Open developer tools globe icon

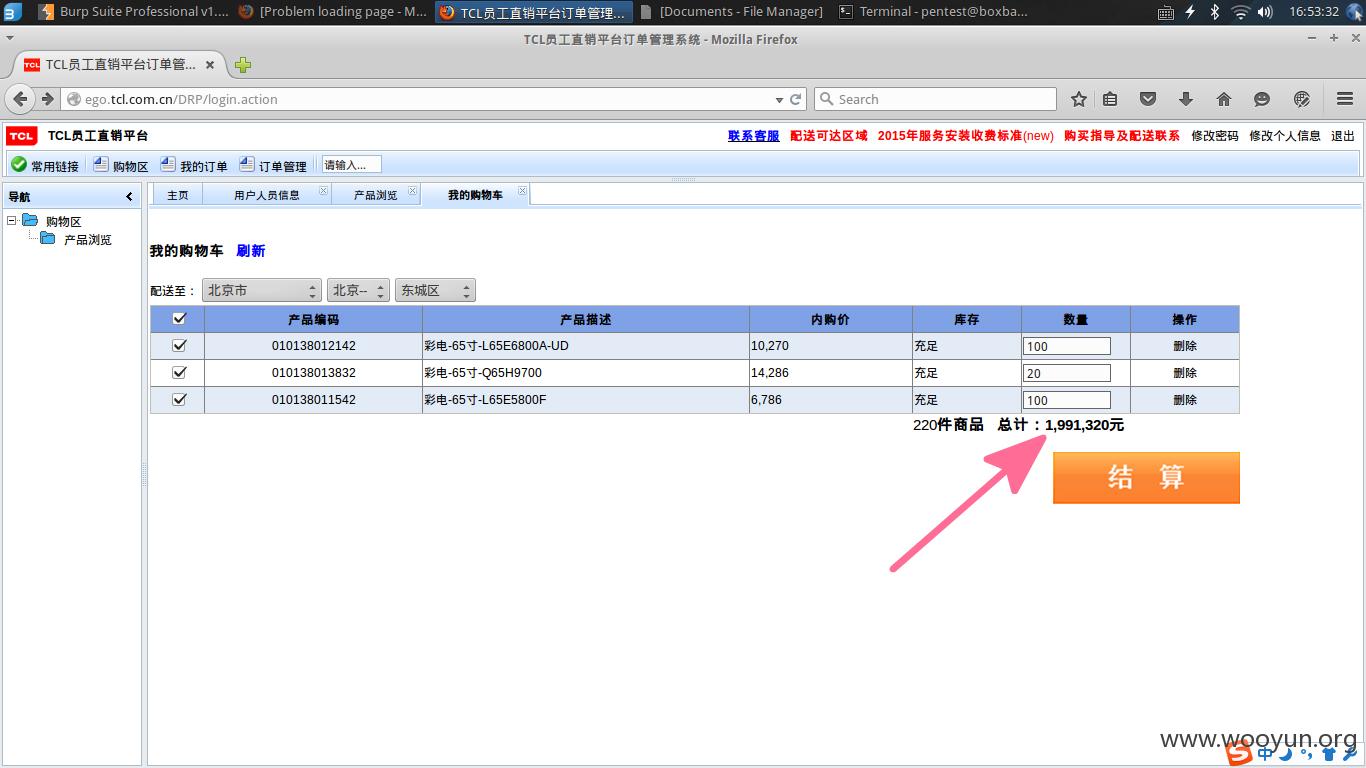(1302, 99)
